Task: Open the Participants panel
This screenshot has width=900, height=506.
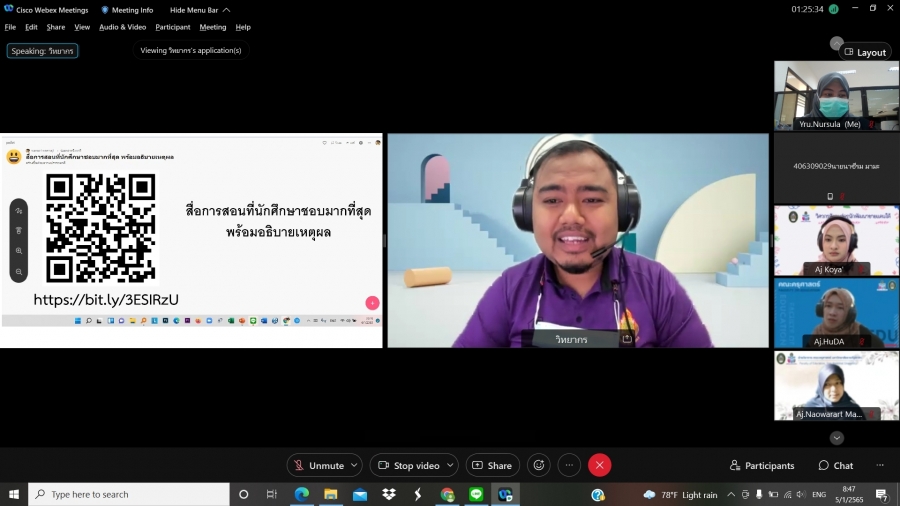Action: (x=762, y=465)
